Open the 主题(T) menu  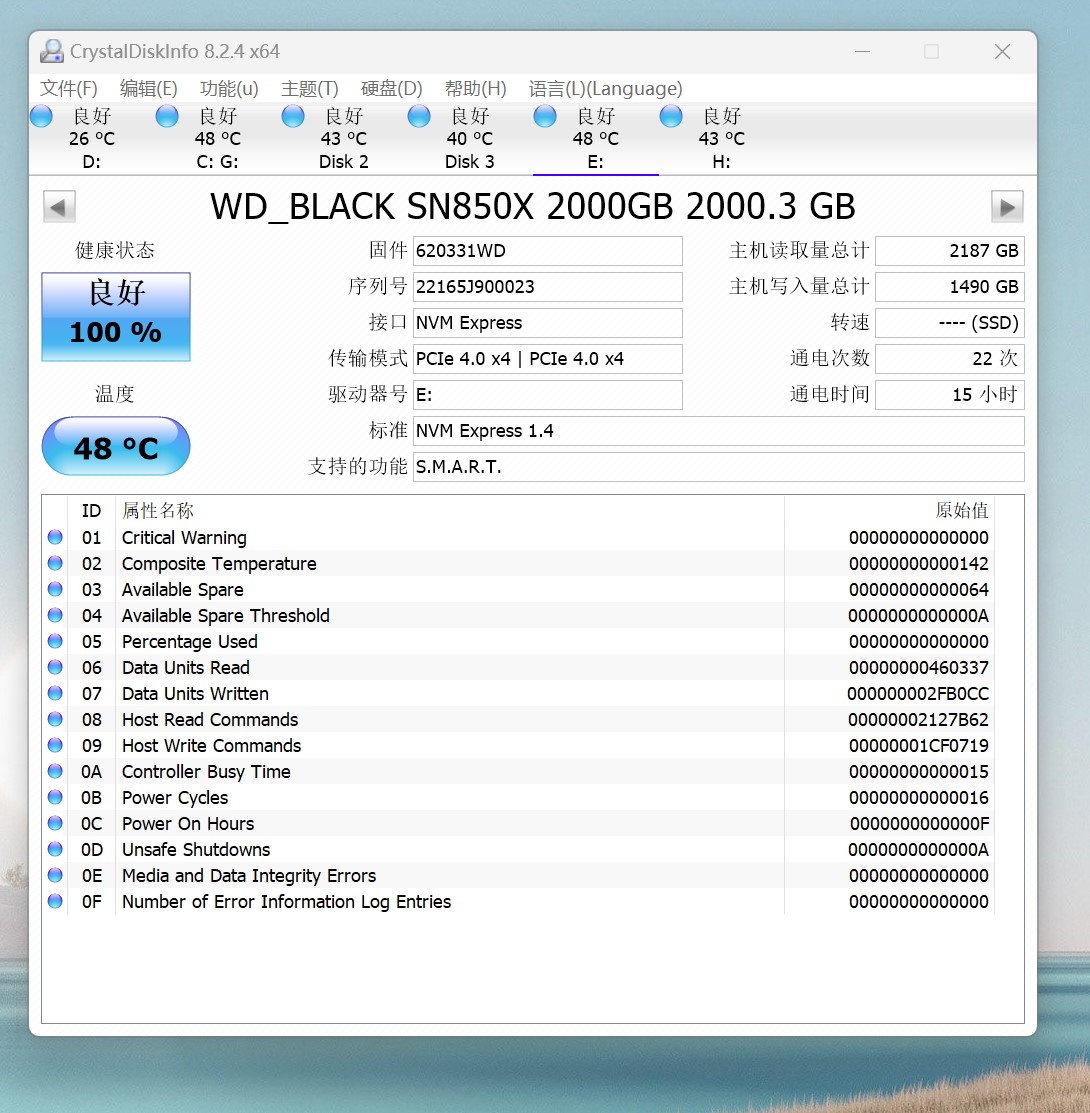click(x=309, y=88)
